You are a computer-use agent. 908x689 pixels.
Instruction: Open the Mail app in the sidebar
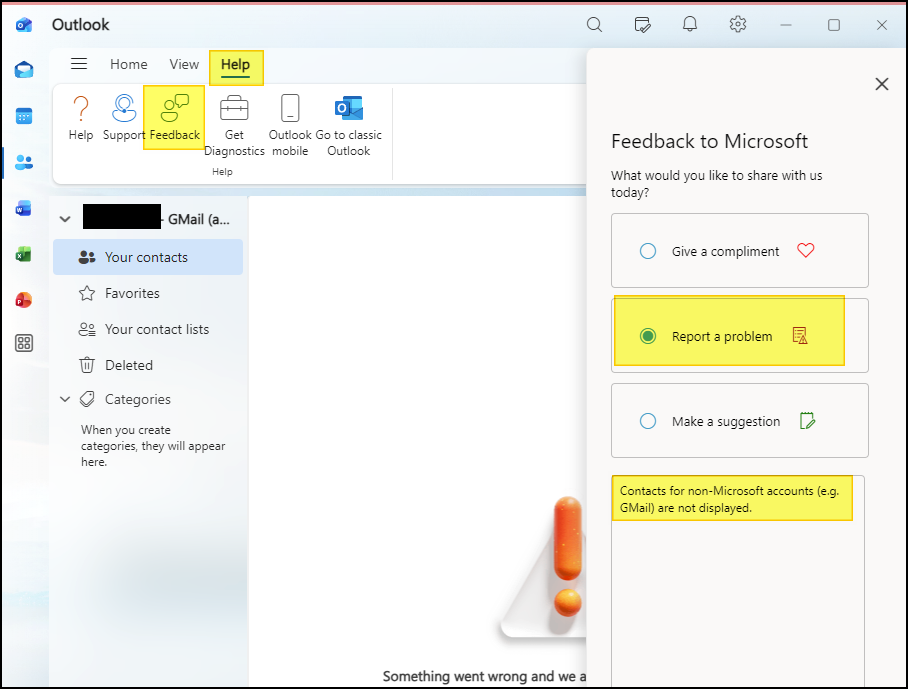[x=24, y=69]
